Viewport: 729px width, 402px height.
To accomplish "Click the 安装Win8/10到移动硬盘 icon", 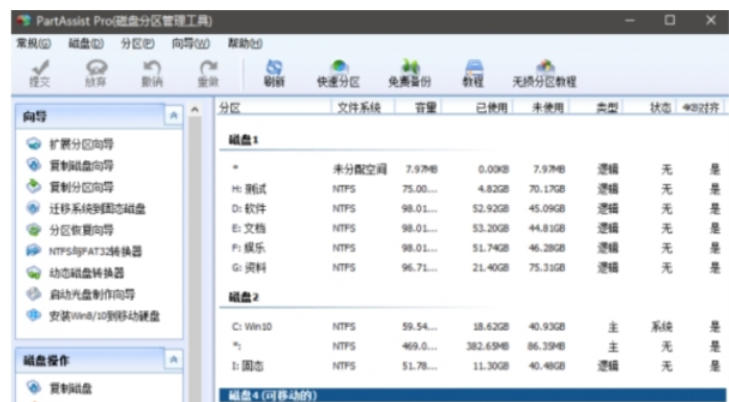I will (x=33, y=316).
